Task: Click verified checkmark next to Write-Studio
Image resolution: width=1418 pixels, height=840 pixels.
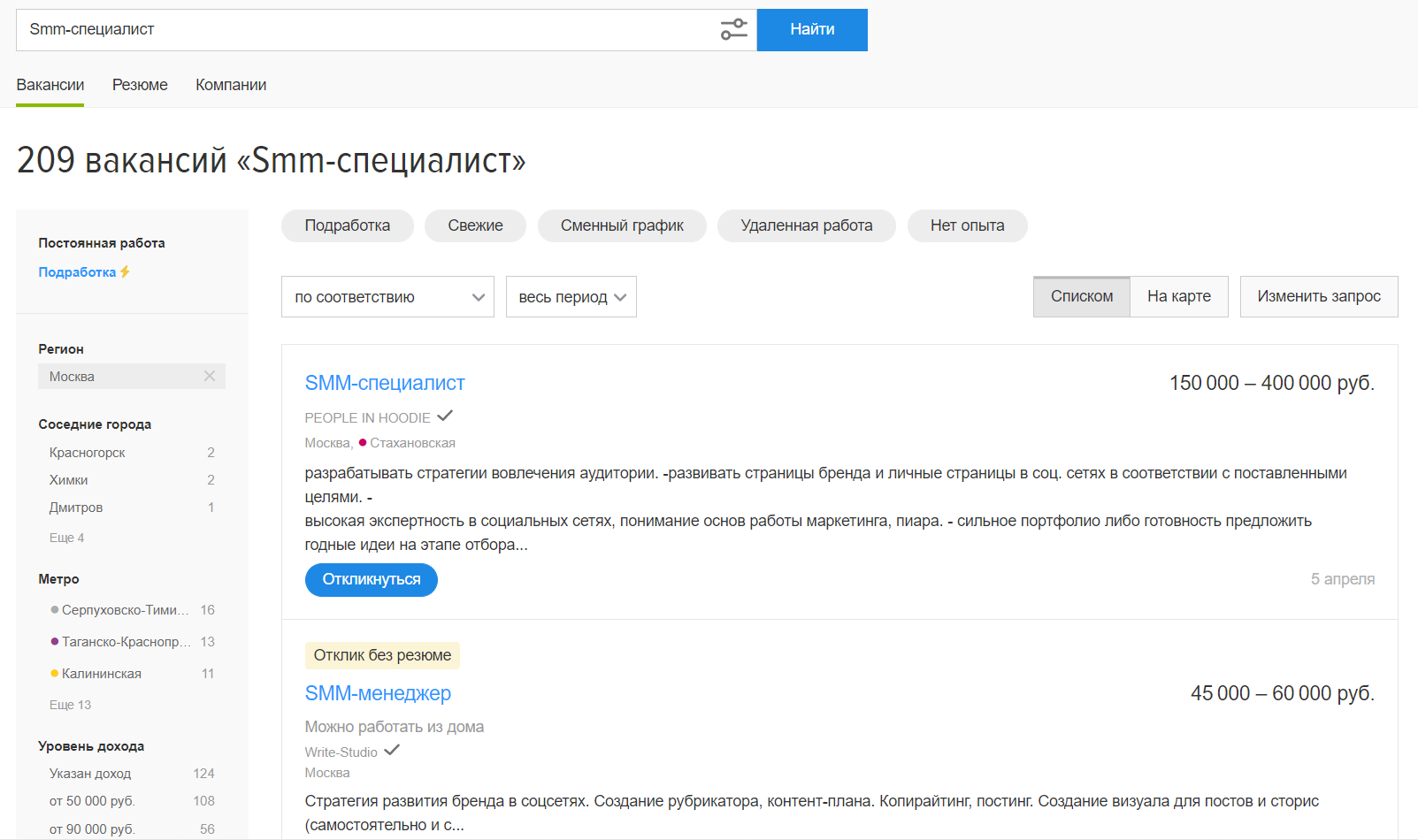Action: pyautogui.click(x=392, y=750)
